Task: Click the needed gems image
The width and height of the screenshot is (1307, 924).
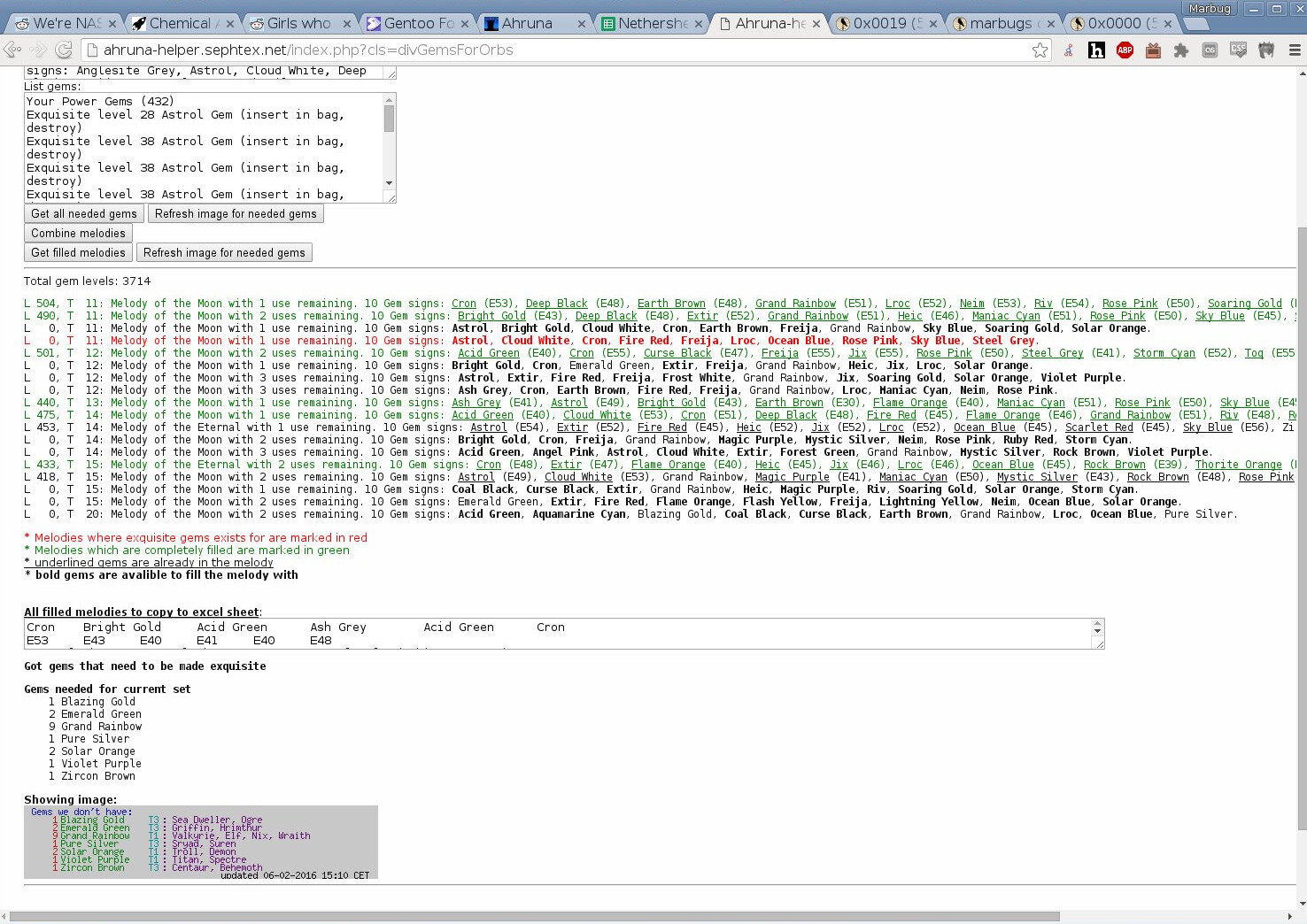Action: click(201, 842)
